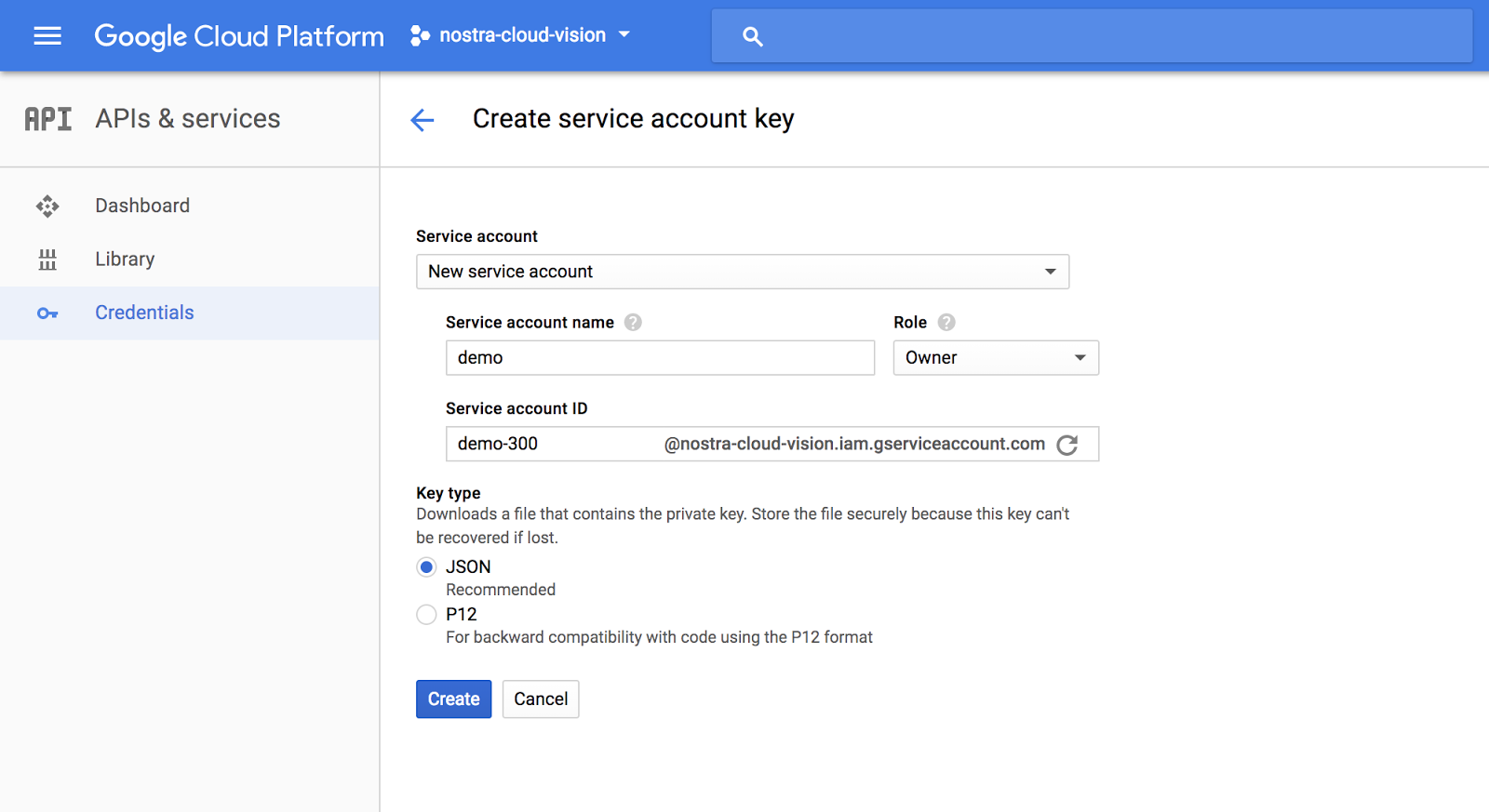The width and height of the screenshot is (1489, 812).
Task: Click the Credentials key icon
Action: 47,313
